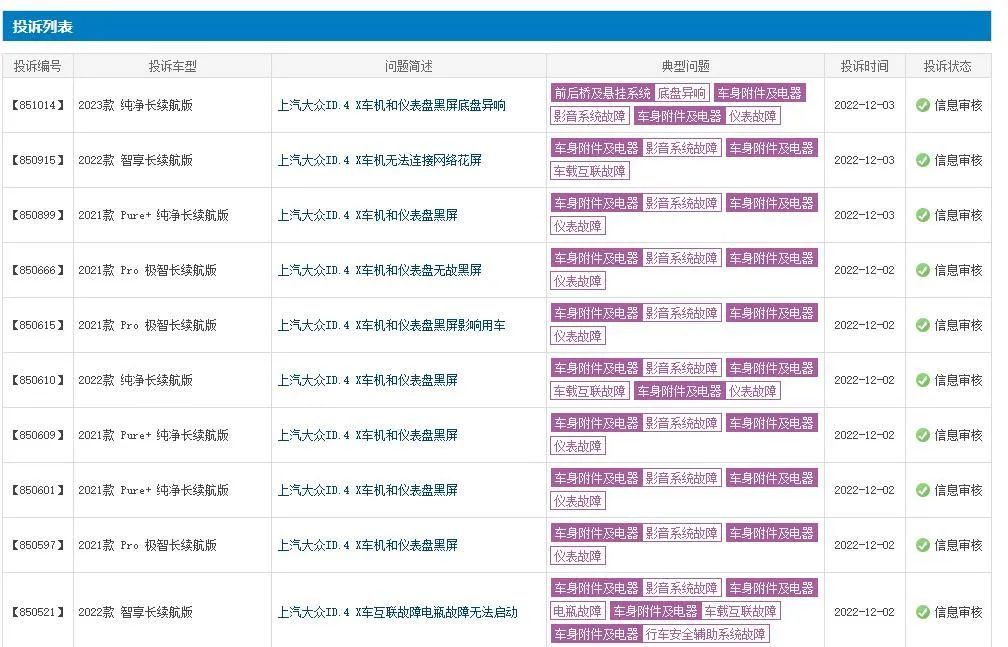Click 仪表故障 tag in row 850597
The width and height of the screenshot is (1008, 647).
tap(578, 556)
